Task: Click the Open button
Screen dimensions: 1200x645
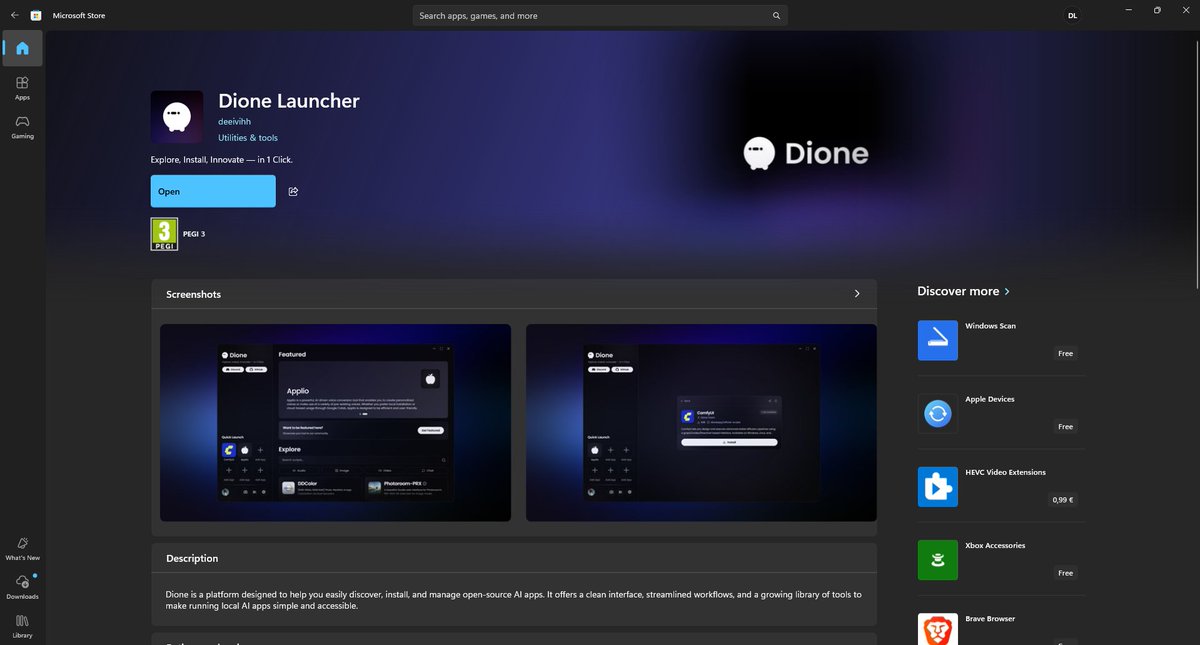Action: click(x=213, y=191)
